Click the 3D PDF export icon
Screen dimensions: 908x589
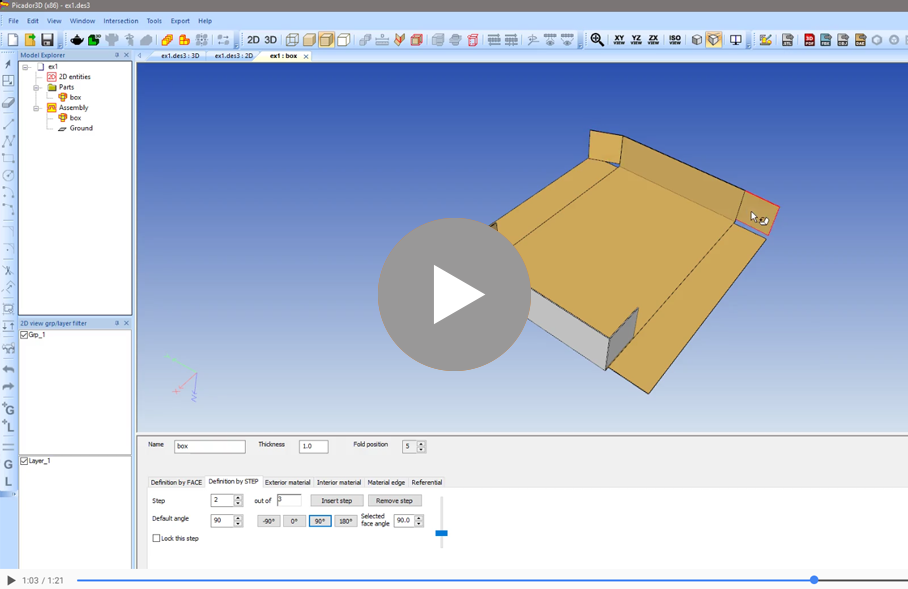(x=810, y=39)
